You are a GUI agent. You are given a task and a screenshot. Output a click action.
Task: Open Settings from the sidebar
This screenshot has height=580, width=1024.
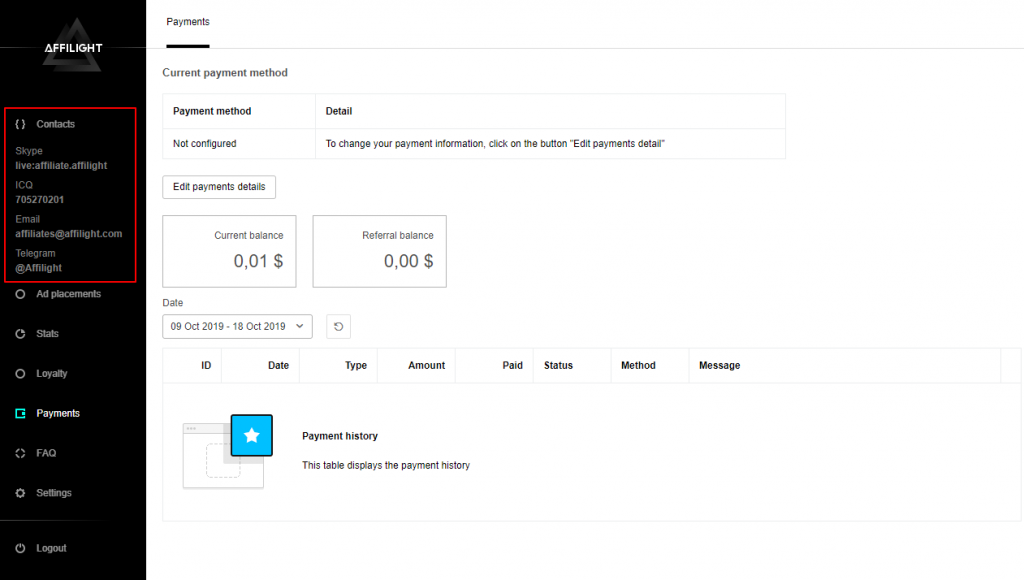point(54,493)
